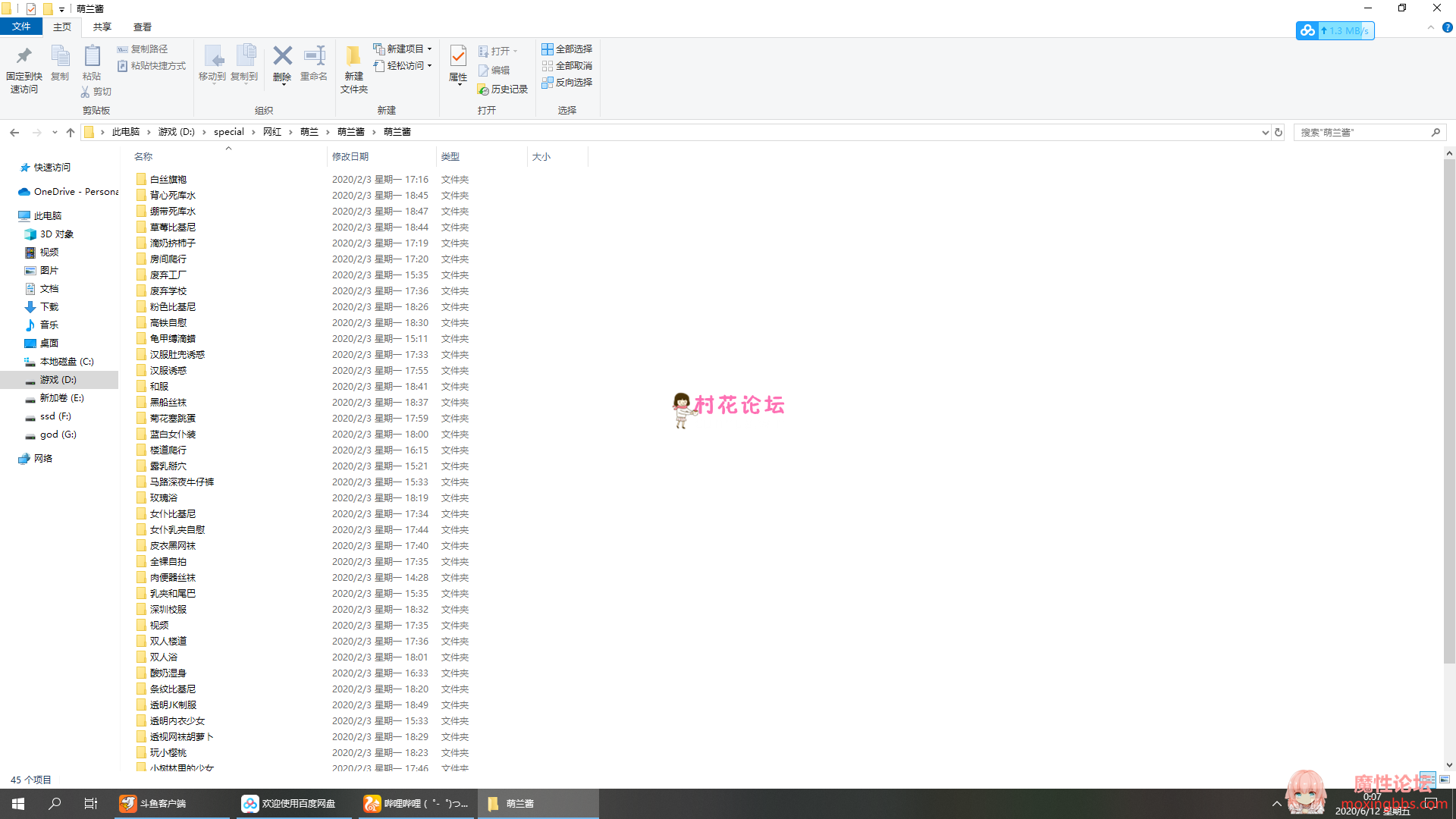Viewport: 1456px width, 819px height.
Task: Switch to the Share (共享) tab
Action: point(102,27)
